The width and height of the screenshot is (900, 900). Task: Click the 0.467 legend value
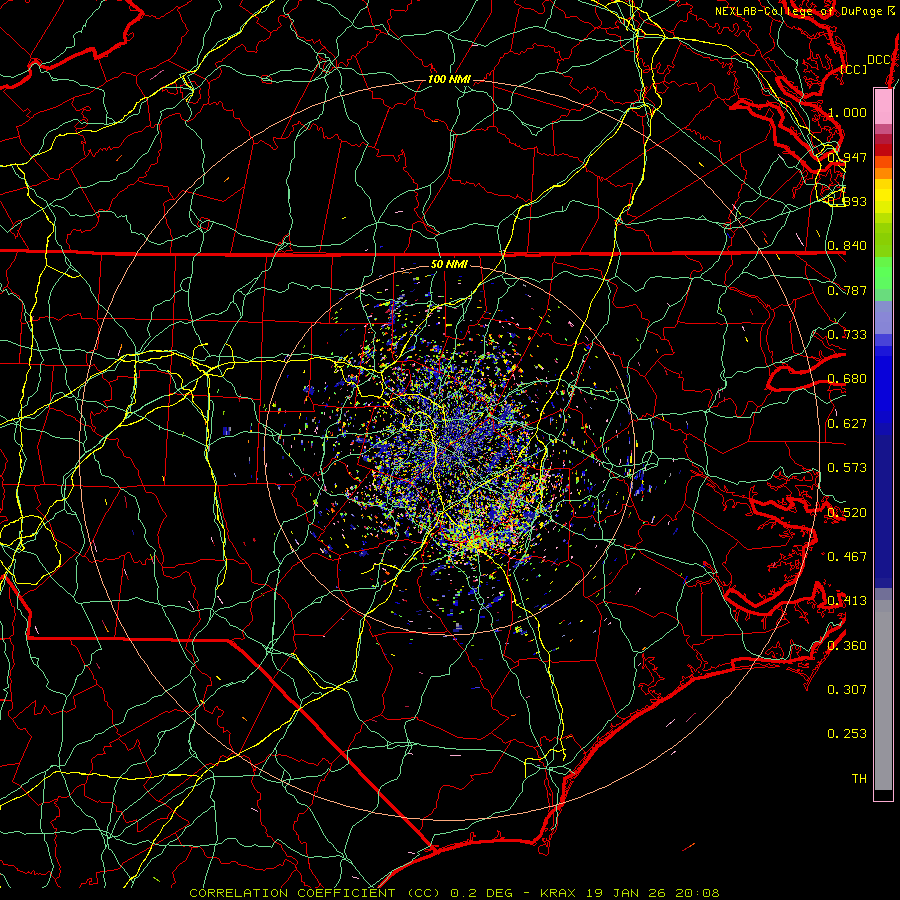coord(847,557)
